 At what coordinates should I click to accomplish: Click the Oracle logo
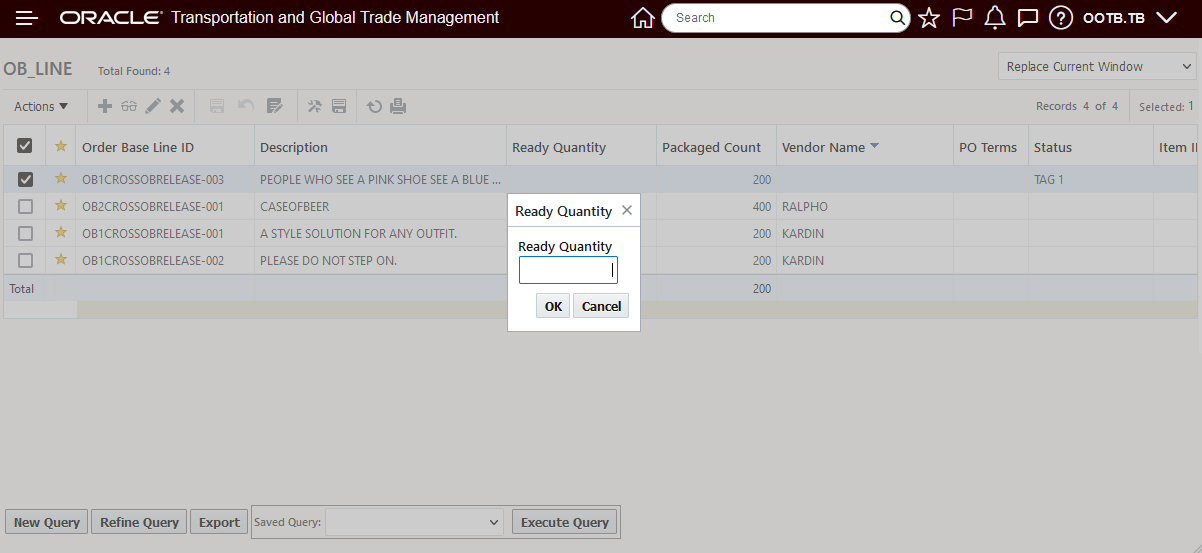(111, 18)
